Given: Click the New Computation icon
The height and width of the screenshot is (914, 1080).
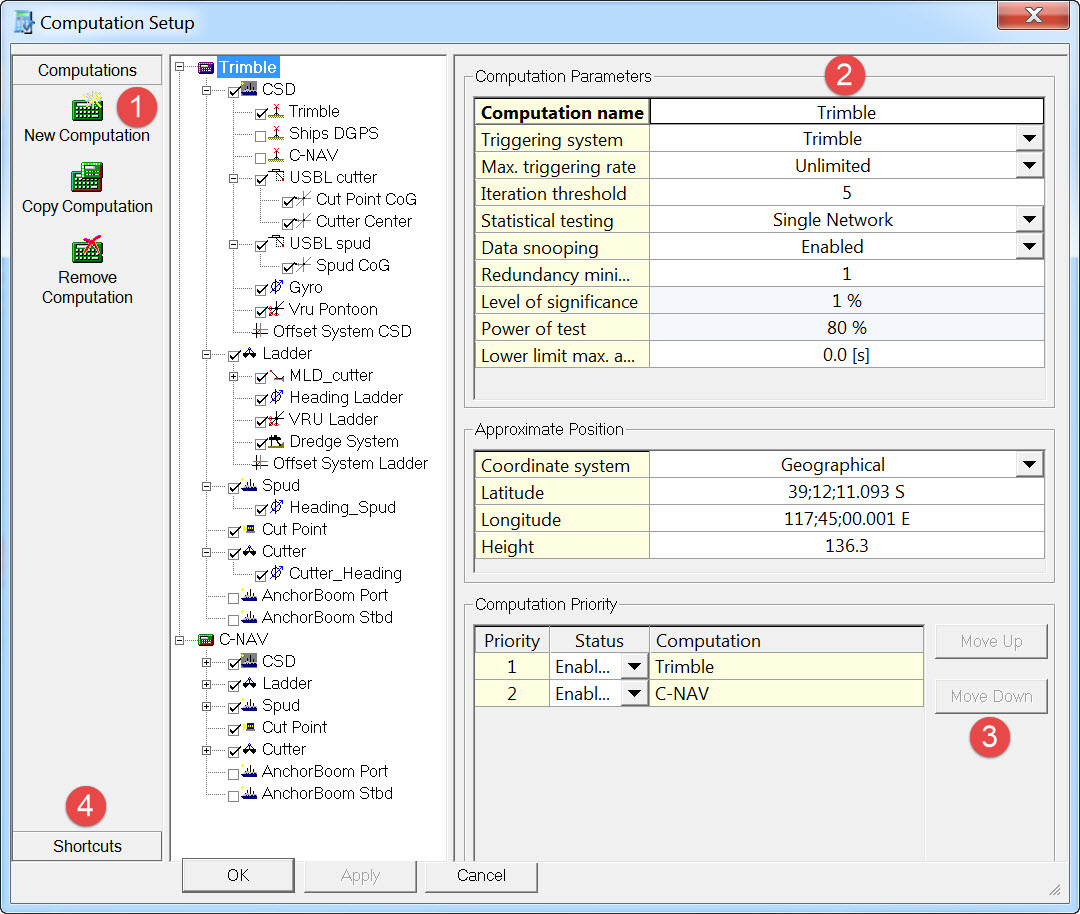Looking at the screenshot, I should pos(87,108).
